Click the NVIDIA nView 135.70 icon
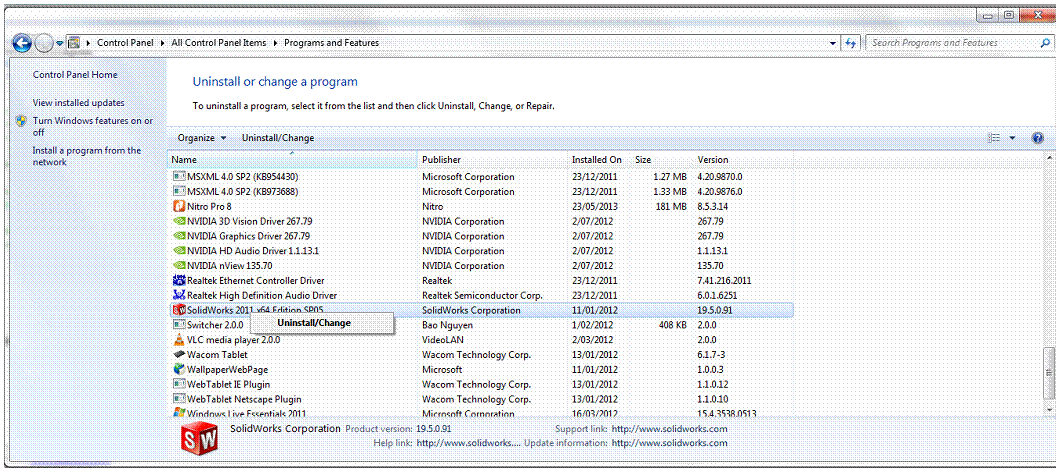This screenshot has width=1056, height=470. click(x=179, y=266)
